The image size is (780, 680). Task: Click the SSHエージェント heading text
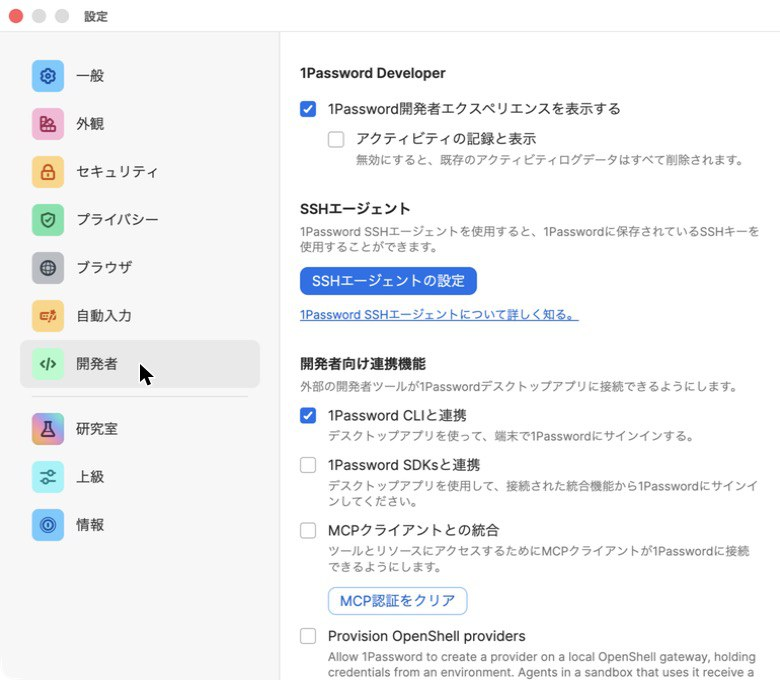pos(355,209)
